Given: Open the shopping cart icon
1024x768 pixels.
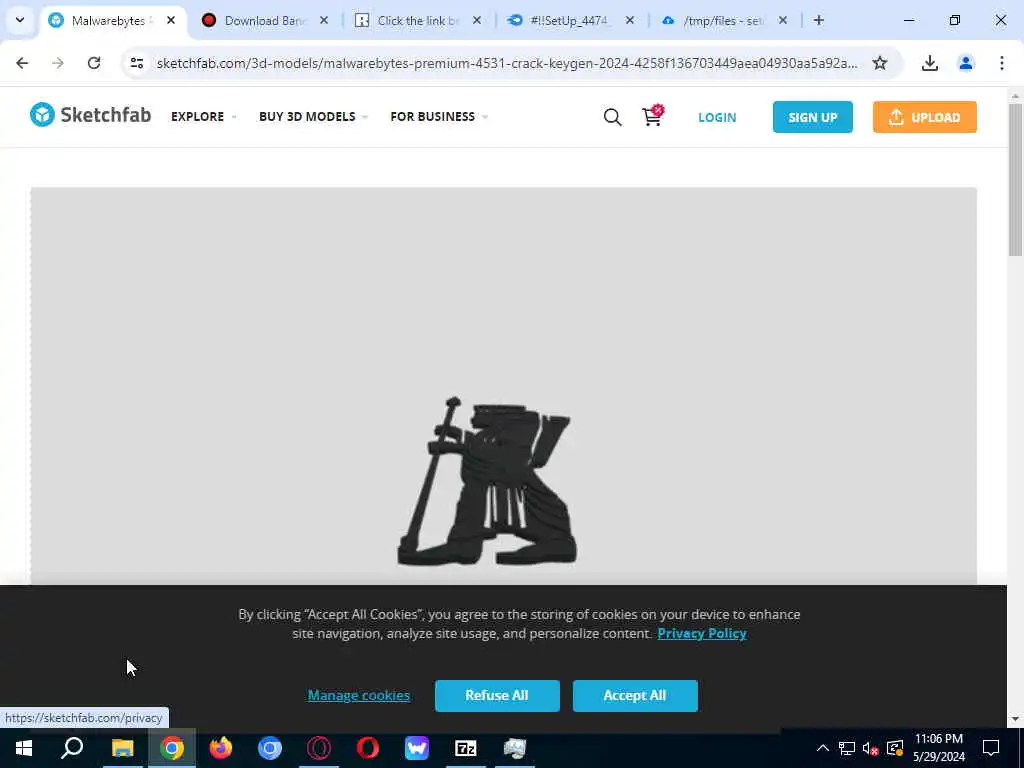Looking at the screenshot, I should (652, 116).
